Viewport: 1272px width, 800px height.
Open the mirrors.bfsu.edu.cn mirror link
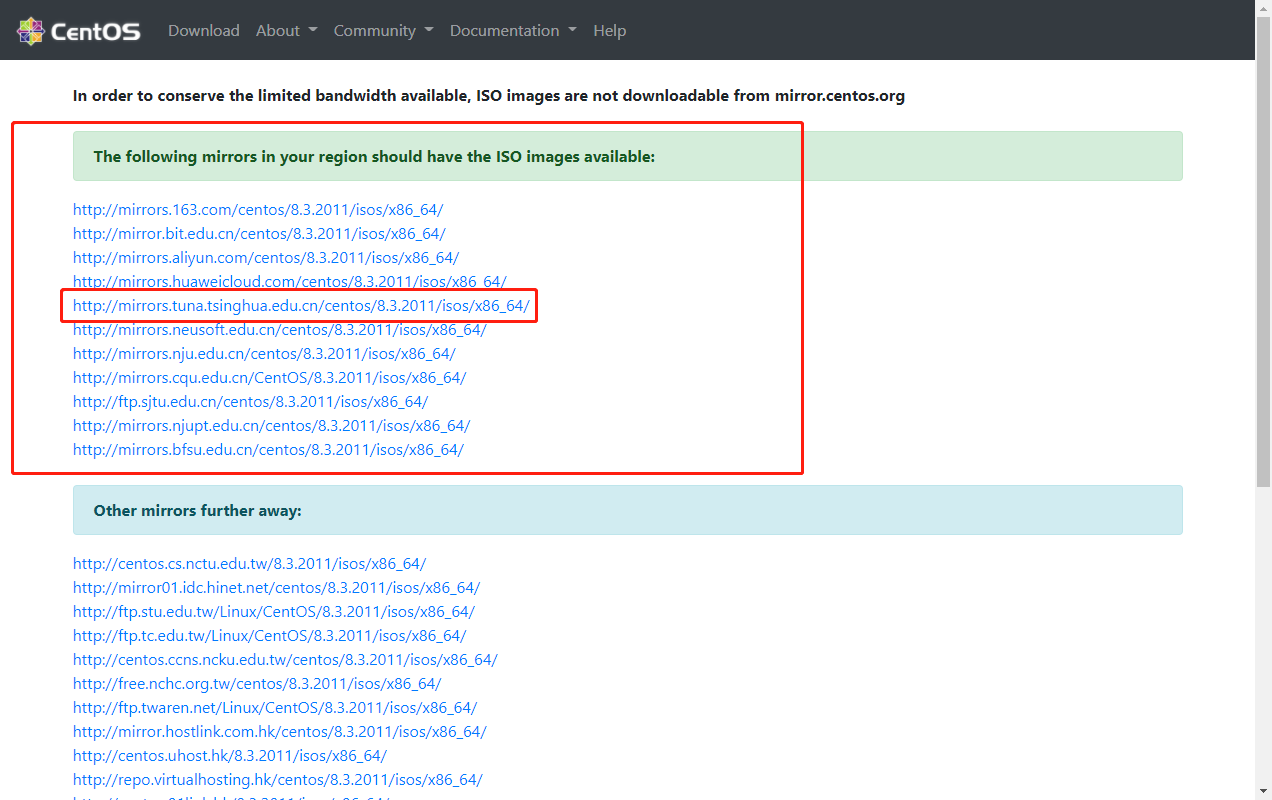[x=269, y=450]
